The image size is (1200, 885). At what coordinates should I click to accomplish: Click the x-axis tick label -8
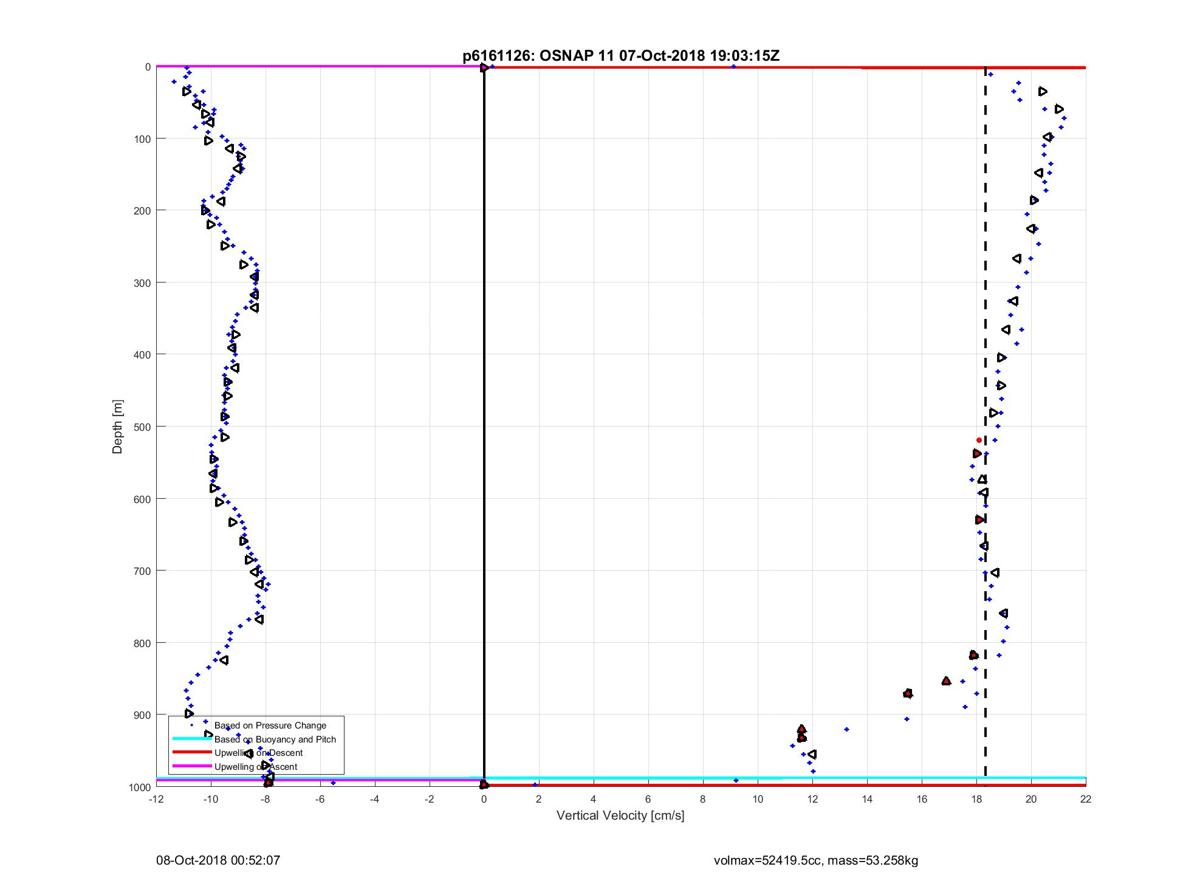pyautogui.click(x=265, y=798)
